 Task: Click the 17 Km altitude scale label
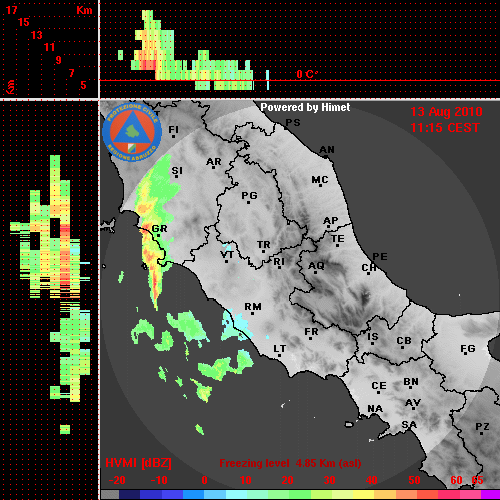(x=12, y=10)
